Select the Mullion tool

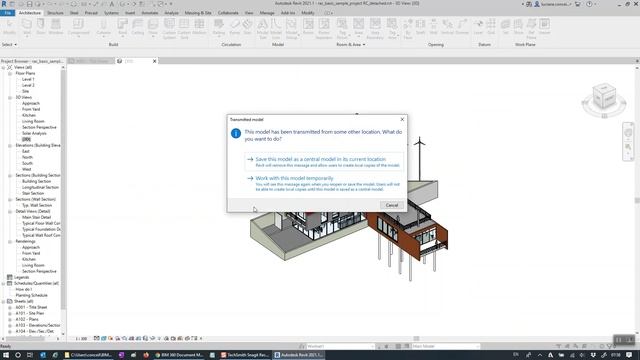[199, 27]
